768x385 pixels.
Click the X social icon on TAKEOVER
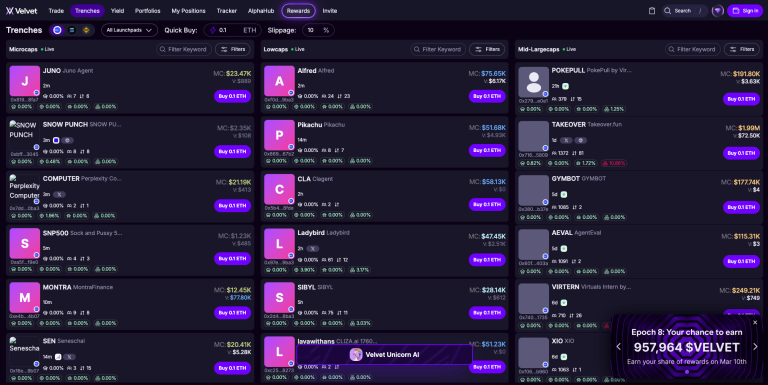pyautogui.click(x=566, y=140)
